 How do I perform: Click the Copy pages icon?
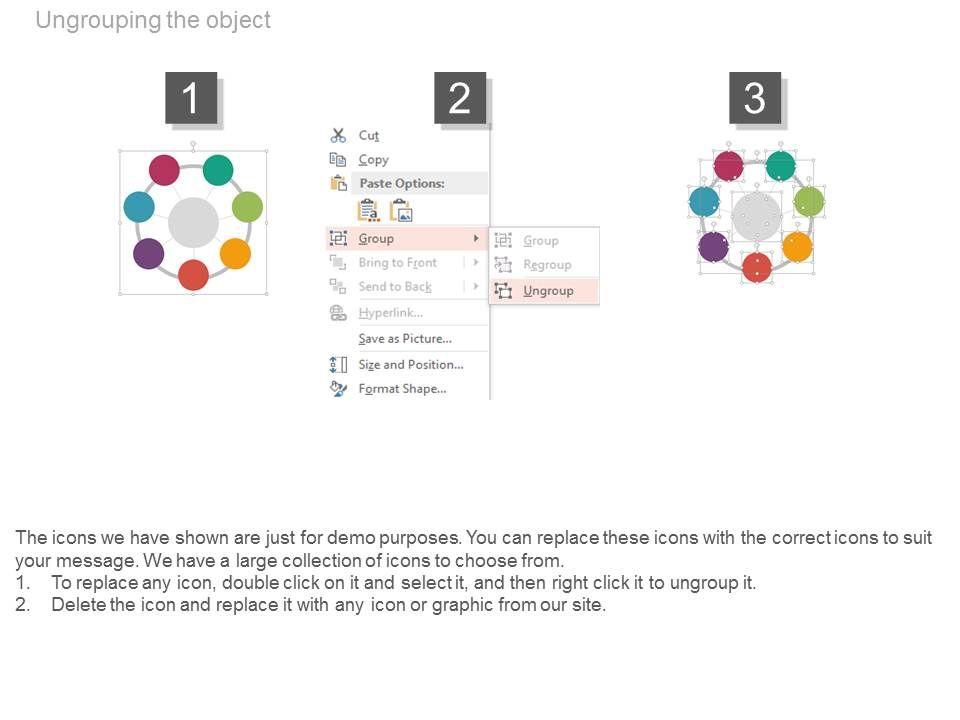point(338,159)
